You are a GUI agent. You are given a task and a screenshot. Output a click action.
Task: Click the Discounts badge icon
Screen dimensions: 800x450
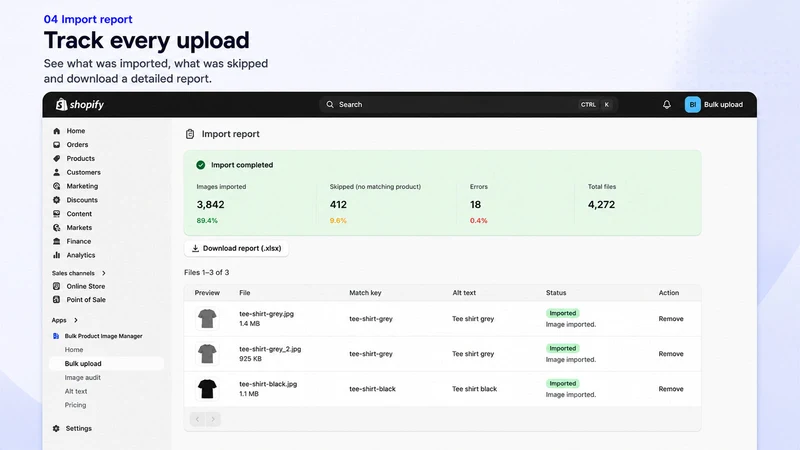(57, 200)
